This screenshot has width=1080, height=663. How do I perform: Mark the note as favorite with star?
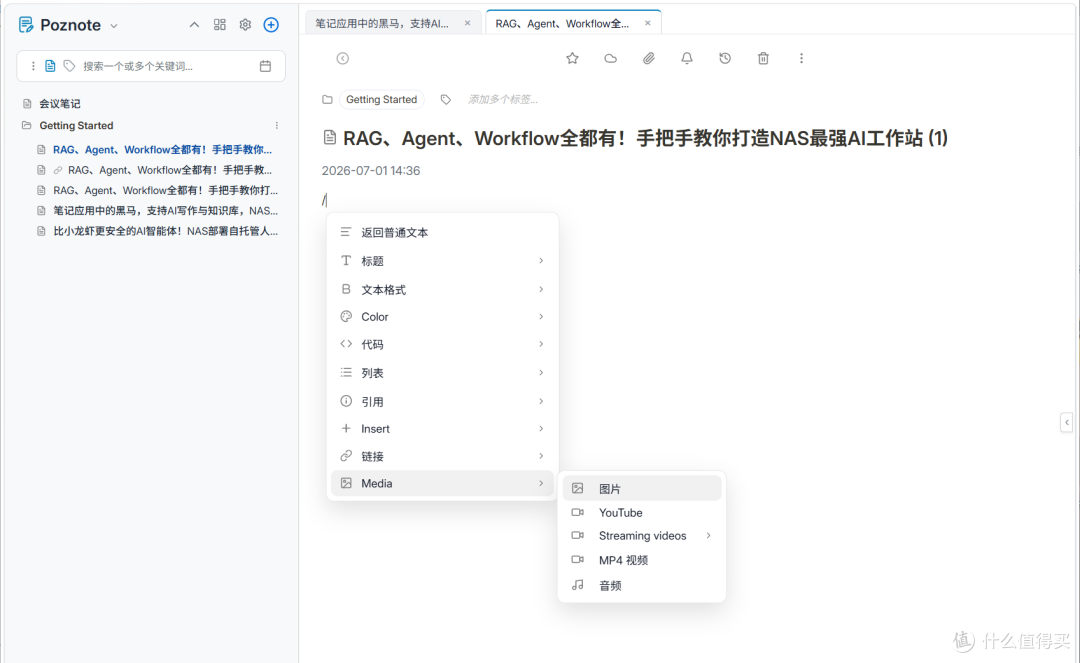(x=572, y=59)
